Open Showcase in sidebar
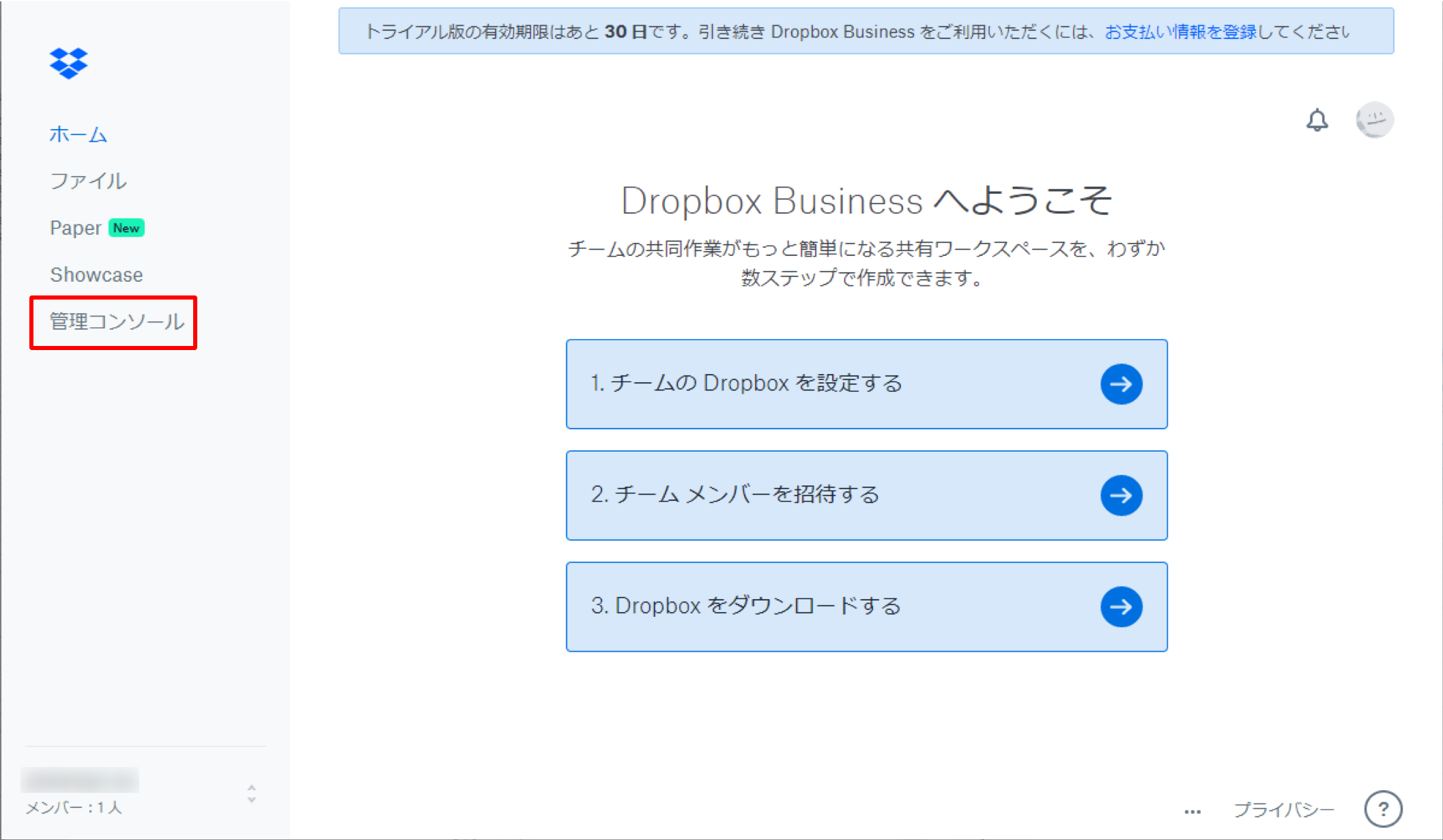 96,275
